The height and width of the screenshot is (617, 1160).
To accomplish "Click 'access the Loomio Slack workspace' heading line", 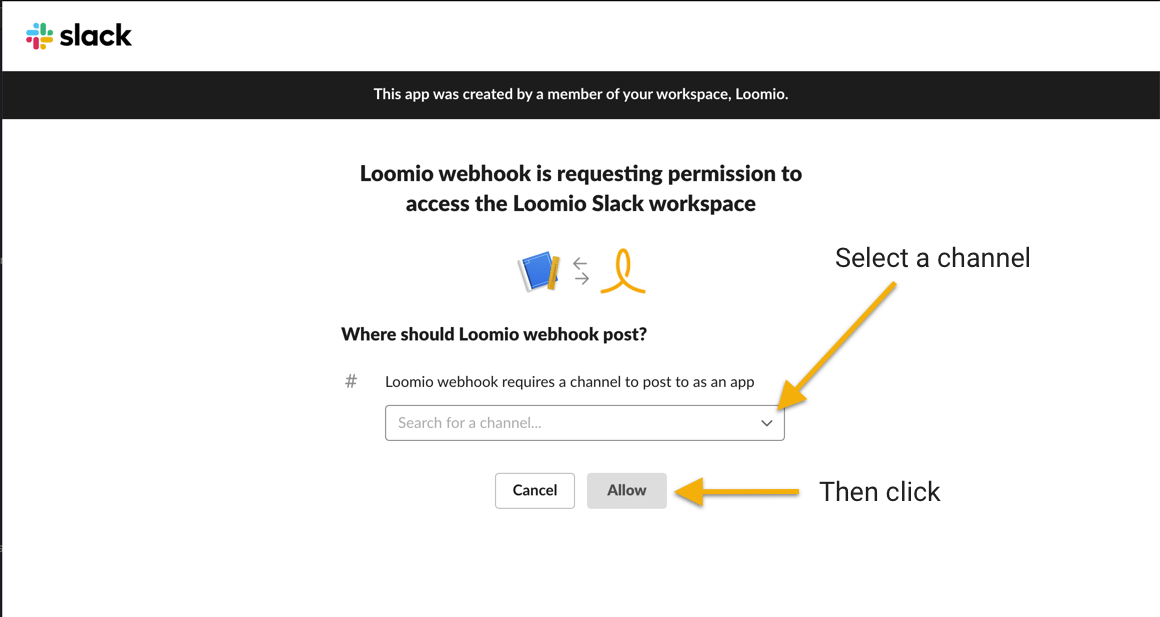I will point(581,203).
